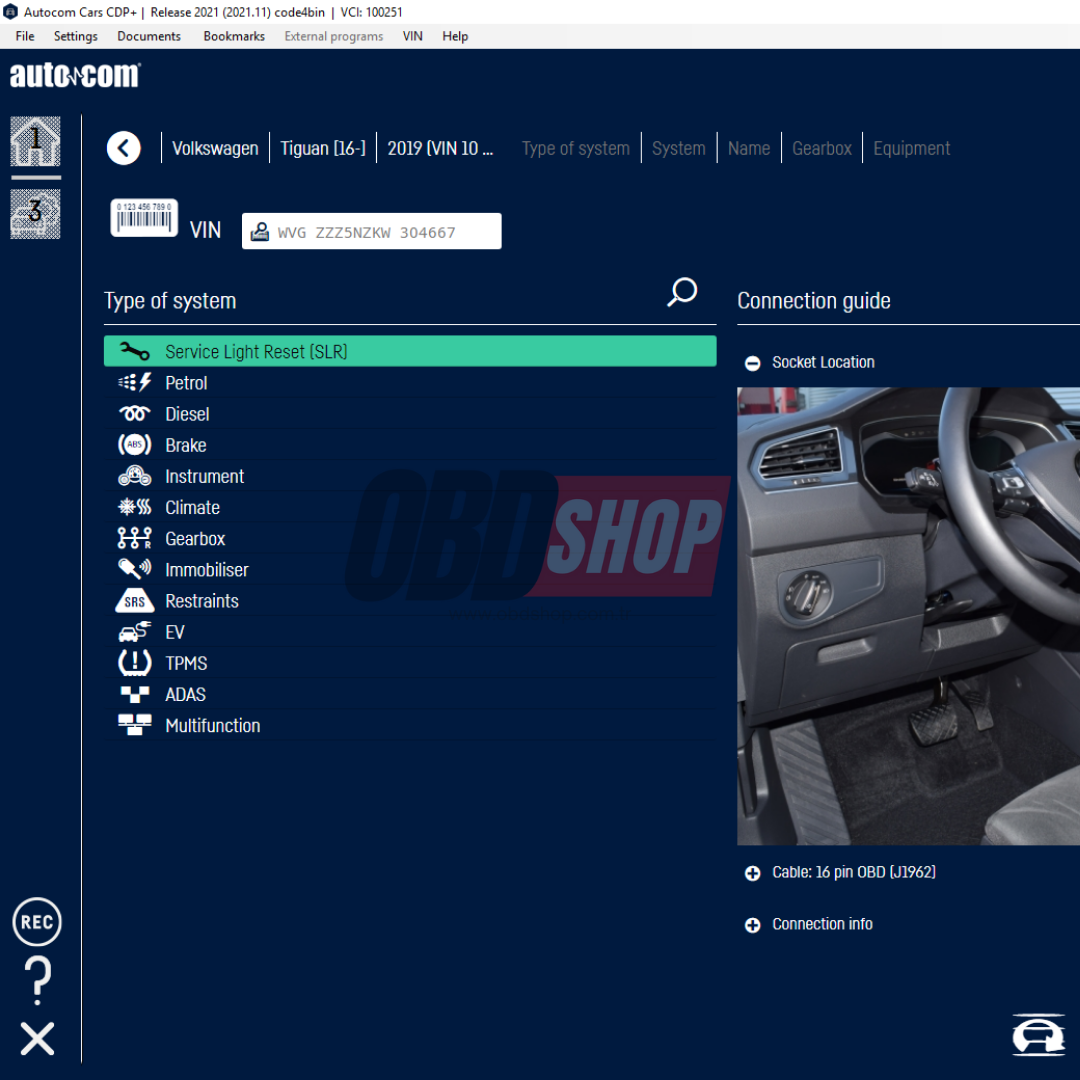Select the Brake system type
The width and height of the screenshot is (1080, 1080).
(x=410, y=445)
